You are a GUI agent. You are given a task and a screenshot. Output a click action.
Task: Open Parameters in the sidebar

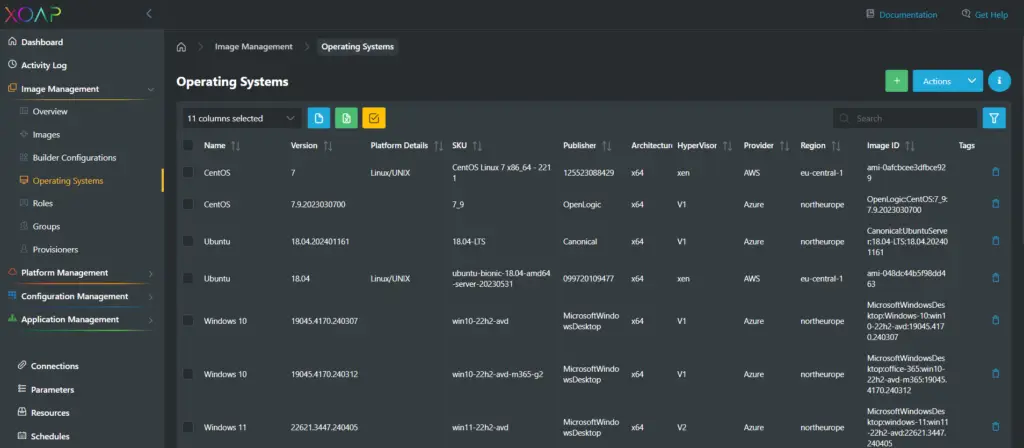52,390
